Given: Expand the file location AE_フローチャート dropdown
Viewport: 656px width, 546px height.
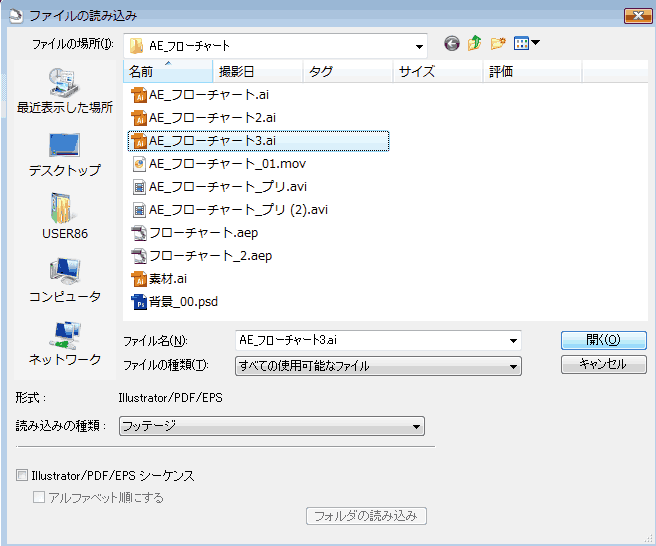Looking at the screenshot, I should pos(419,46).
